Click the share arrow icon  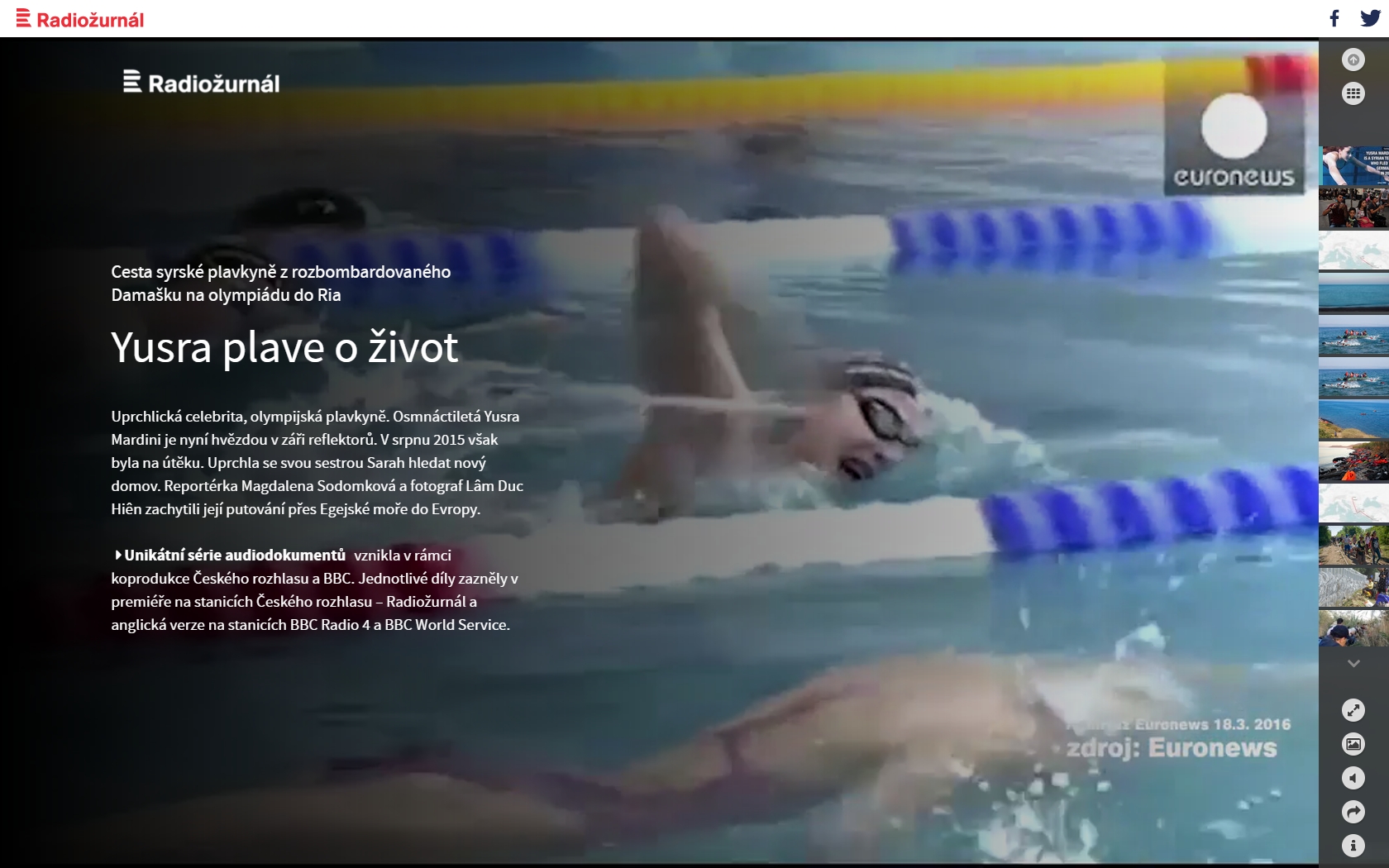(1353, 812)
